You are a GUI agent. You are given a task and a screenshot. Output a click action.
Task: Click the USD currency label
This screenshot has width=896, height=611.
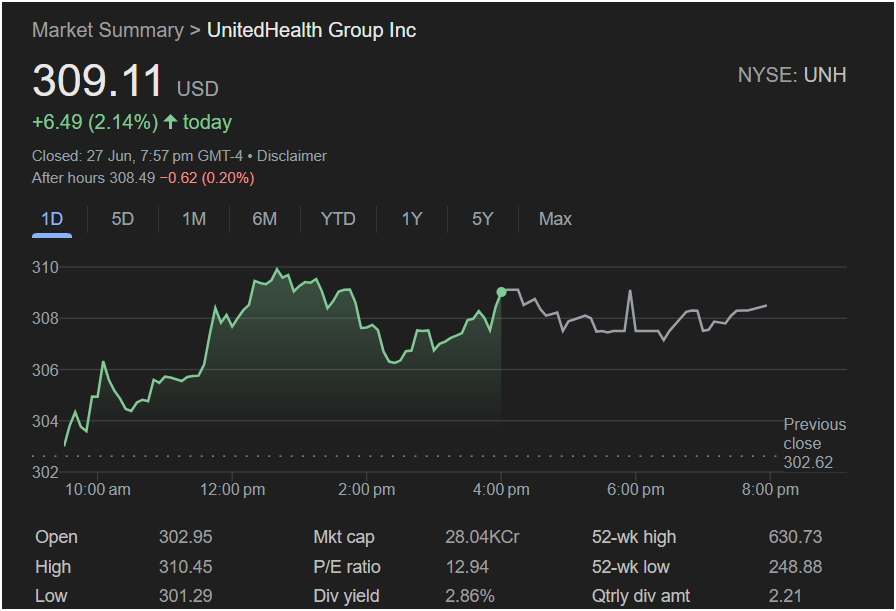click(198, 89)
